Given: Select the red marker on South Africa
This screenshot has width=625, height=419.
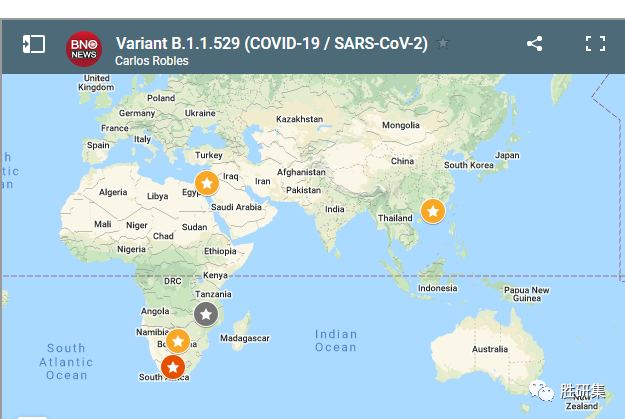Looking at the screenshot, I should (x=173, y=367).
